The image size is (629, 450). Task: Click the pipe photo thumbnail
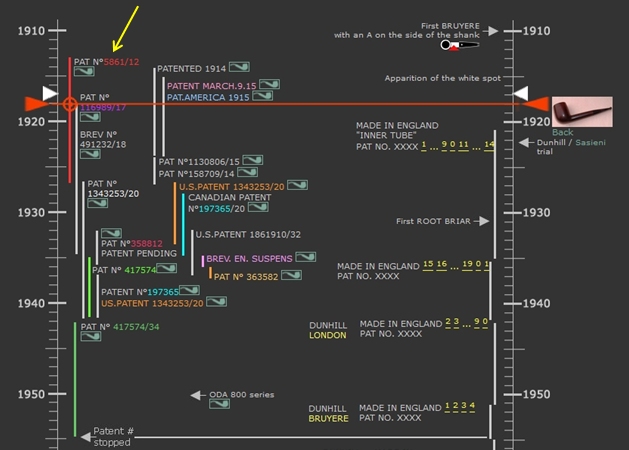pos(581,111)
